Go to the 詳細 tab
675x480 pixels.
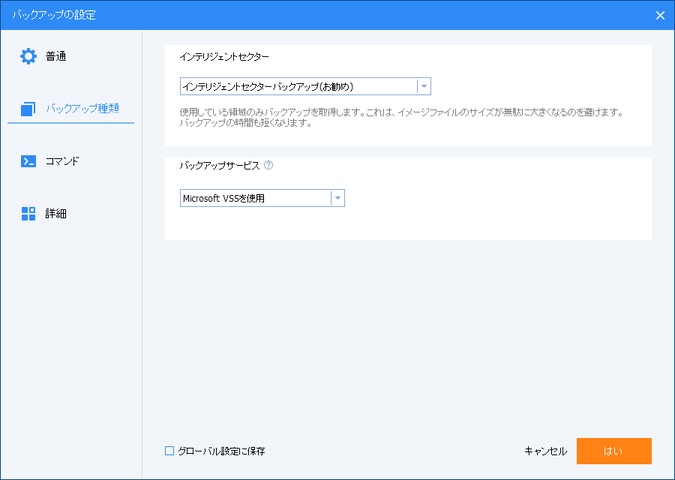(x=57, y=214)
